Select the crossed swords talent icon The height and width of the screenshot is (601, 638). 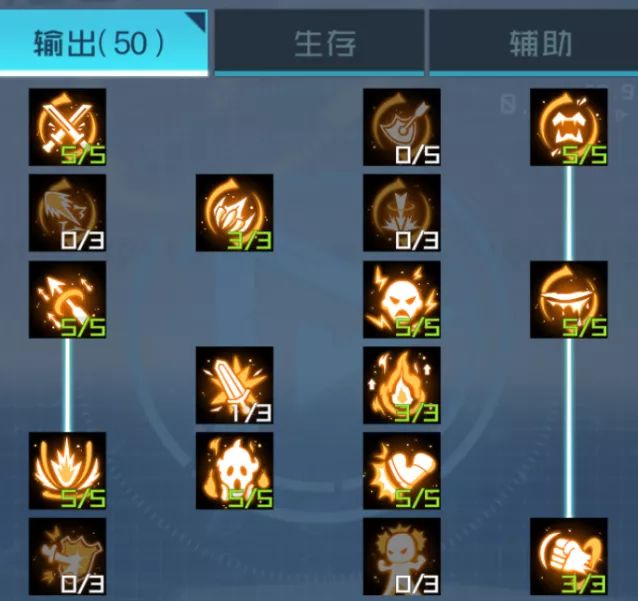tap(68, 127)
